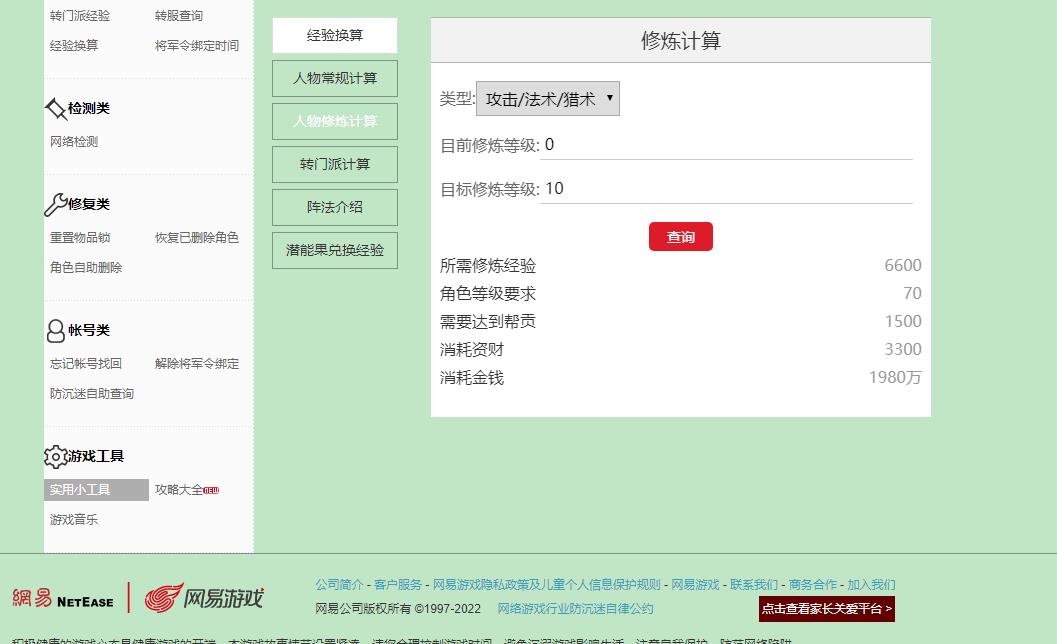Click the 目前修炼等级 input field

coord(727,145)
